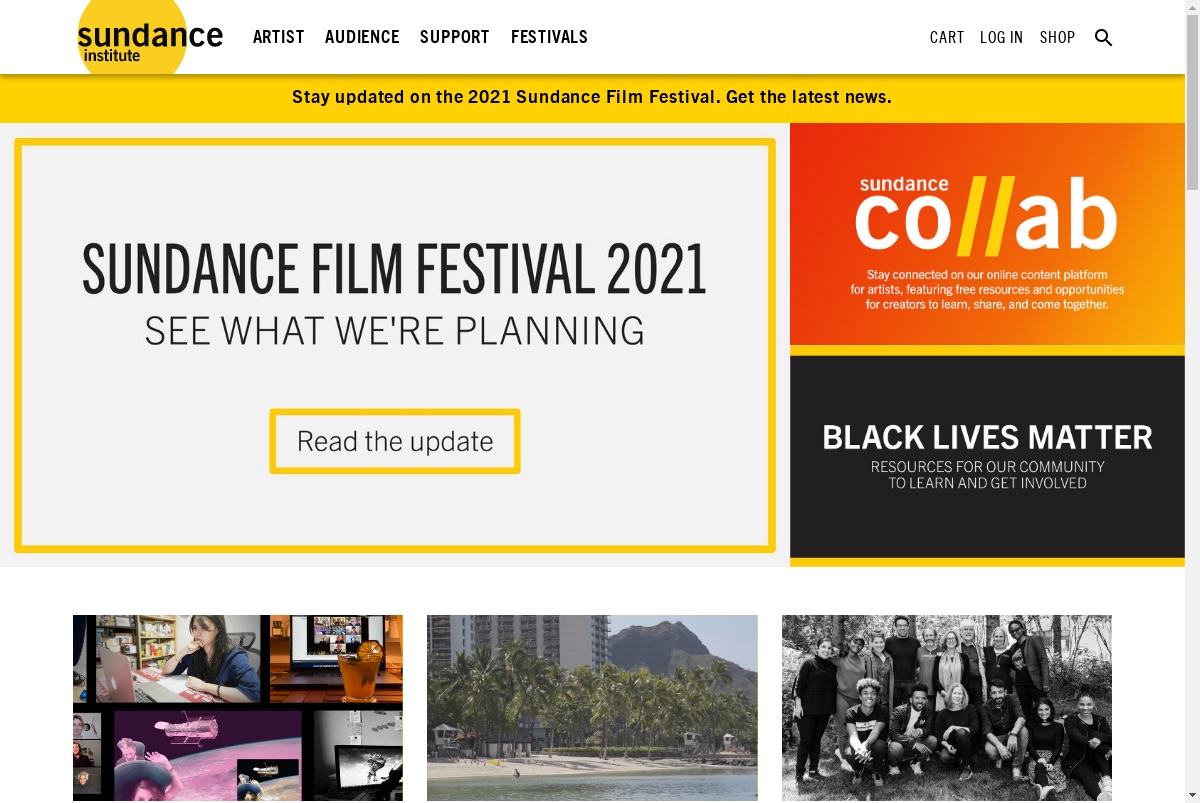Click the See What We're Planning text
1200x803 pixels.
click(x=394, y=331)
